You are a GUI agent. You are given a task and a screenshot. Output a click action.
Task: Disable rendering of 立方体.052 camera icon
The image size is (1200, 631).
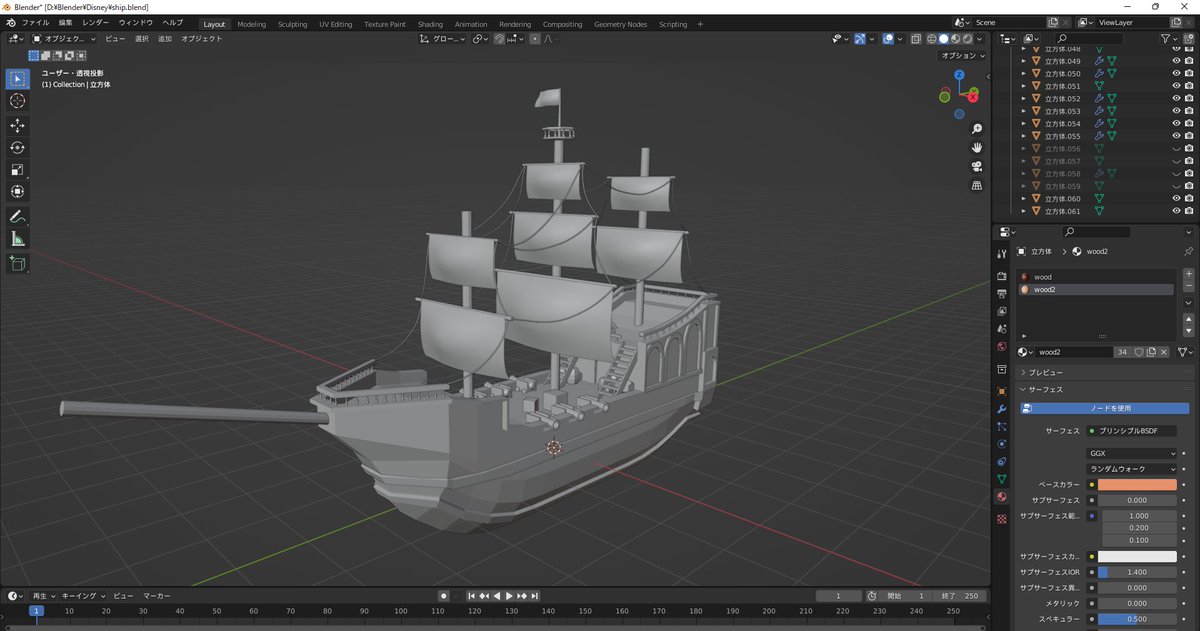coord(1189,98)
